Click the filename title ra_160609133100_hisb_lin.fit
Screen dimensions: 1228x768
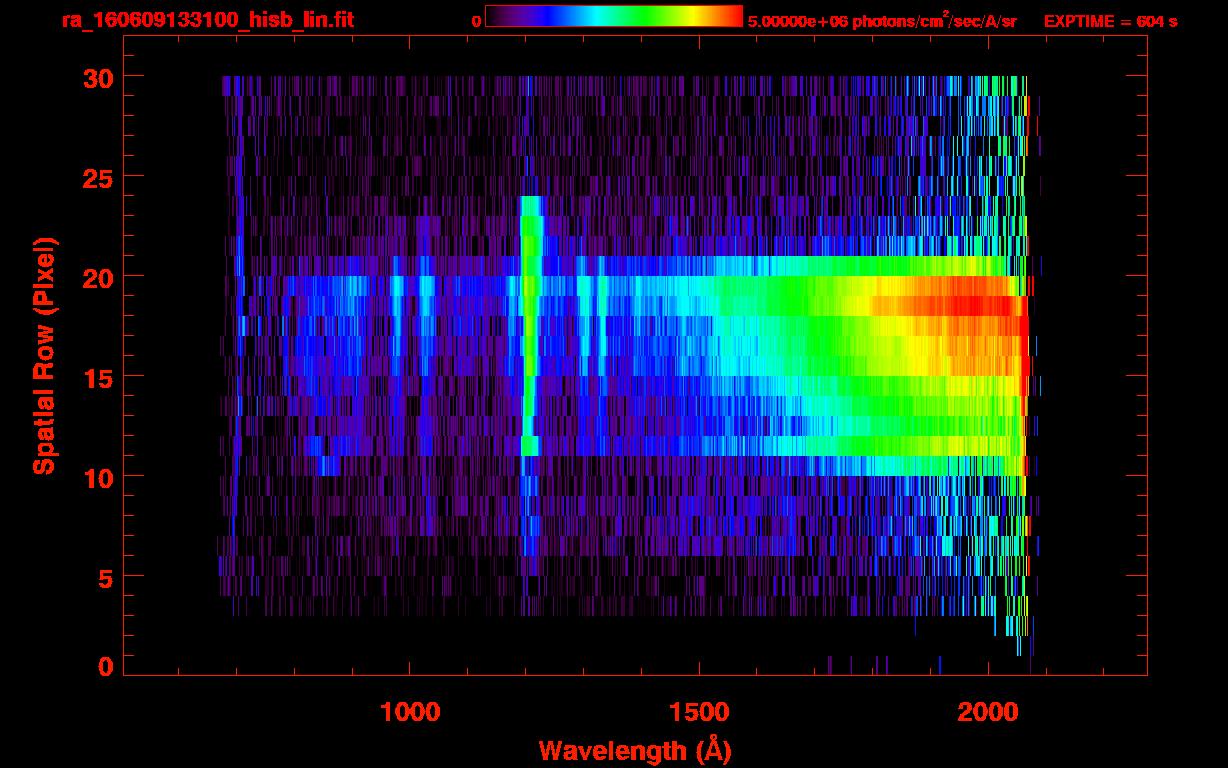pyautogui.click(x=207, y=20)
